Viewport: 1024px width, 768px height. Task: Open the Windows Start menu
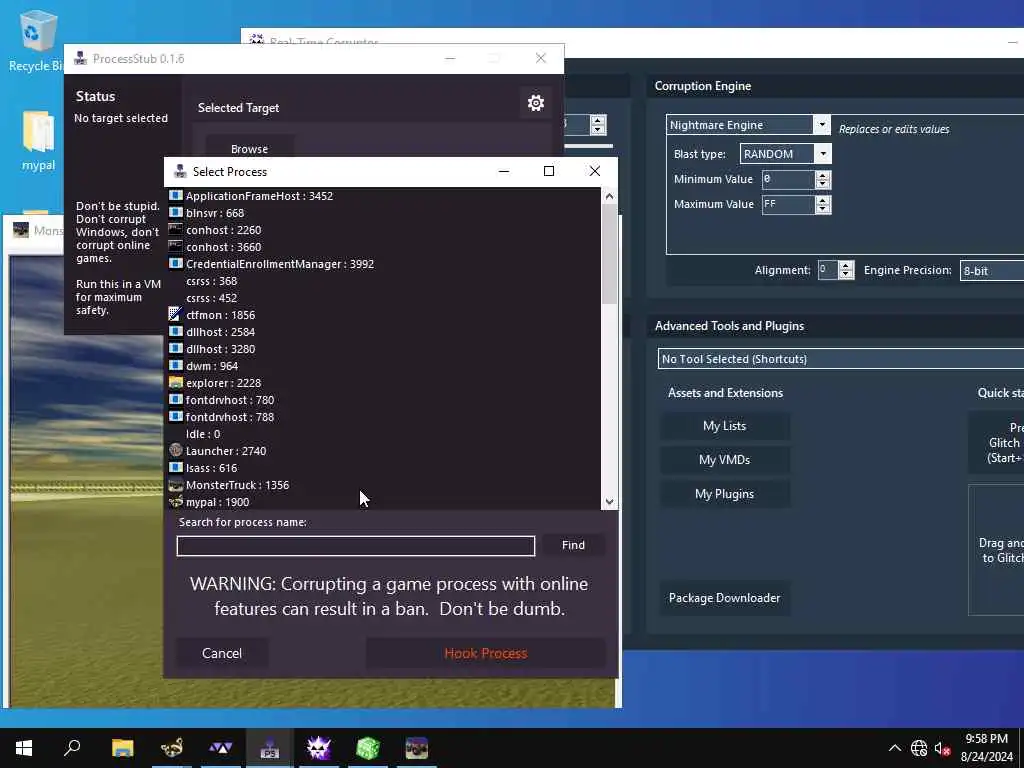tap(24, 748)
